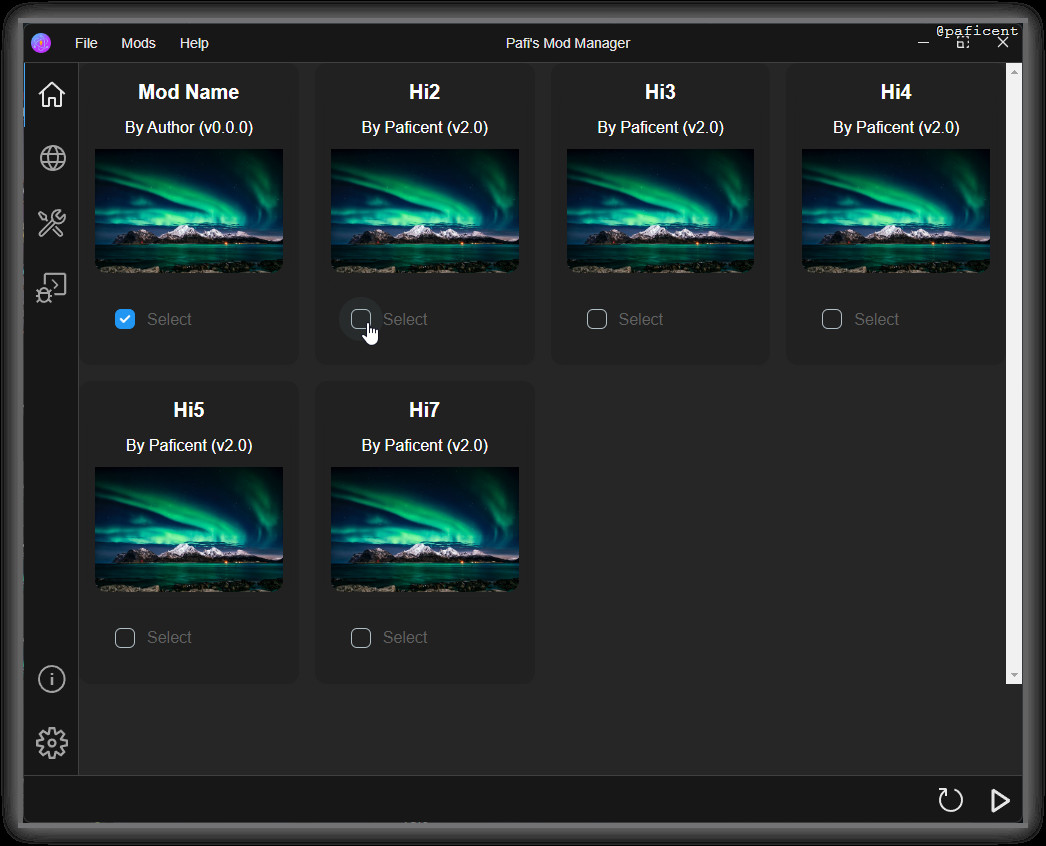
Task: Open the Help menu
Action: coord(194,43)
